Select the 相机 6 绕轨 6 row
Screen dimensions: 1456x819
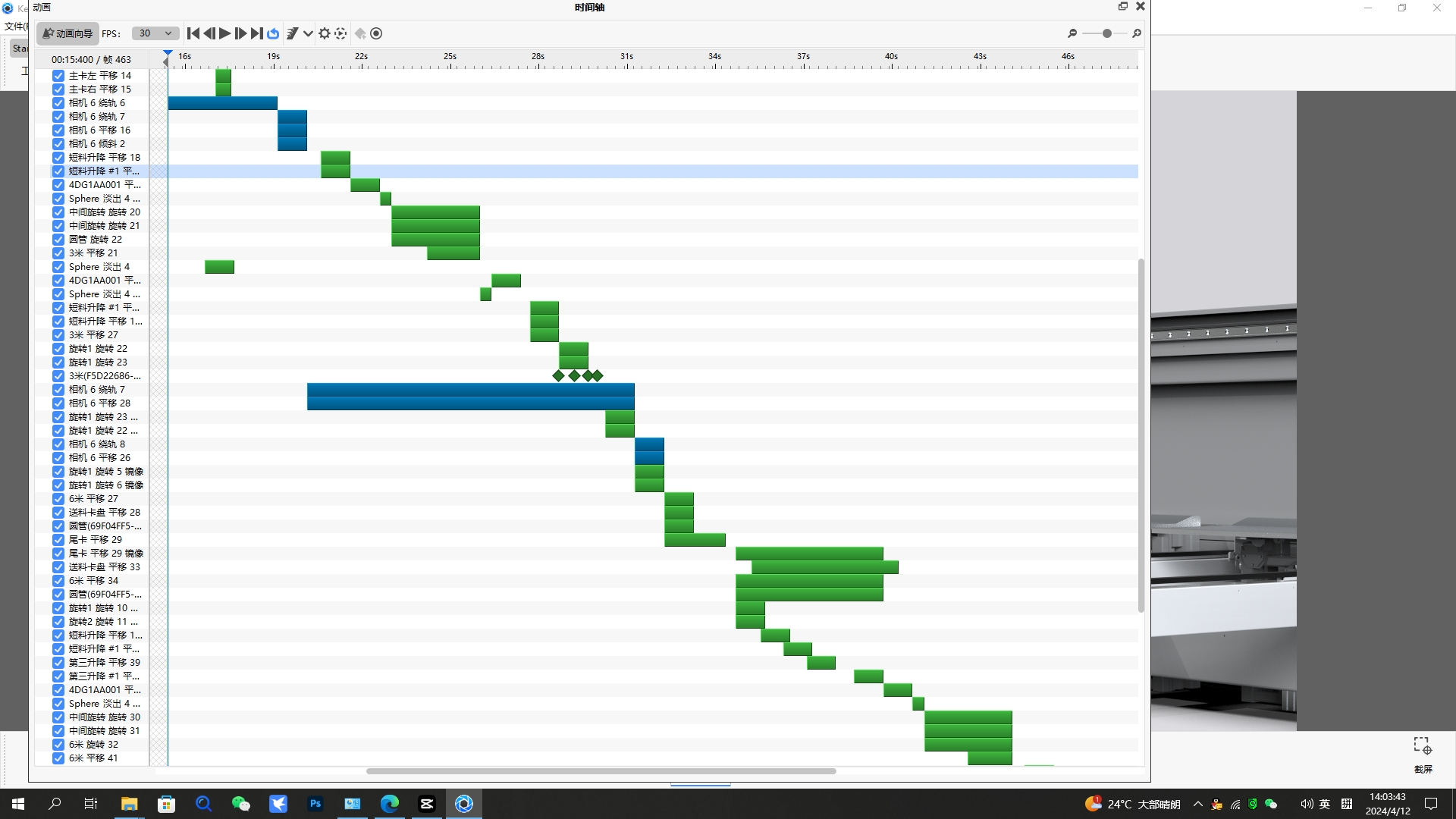click(x=97, y=103)
